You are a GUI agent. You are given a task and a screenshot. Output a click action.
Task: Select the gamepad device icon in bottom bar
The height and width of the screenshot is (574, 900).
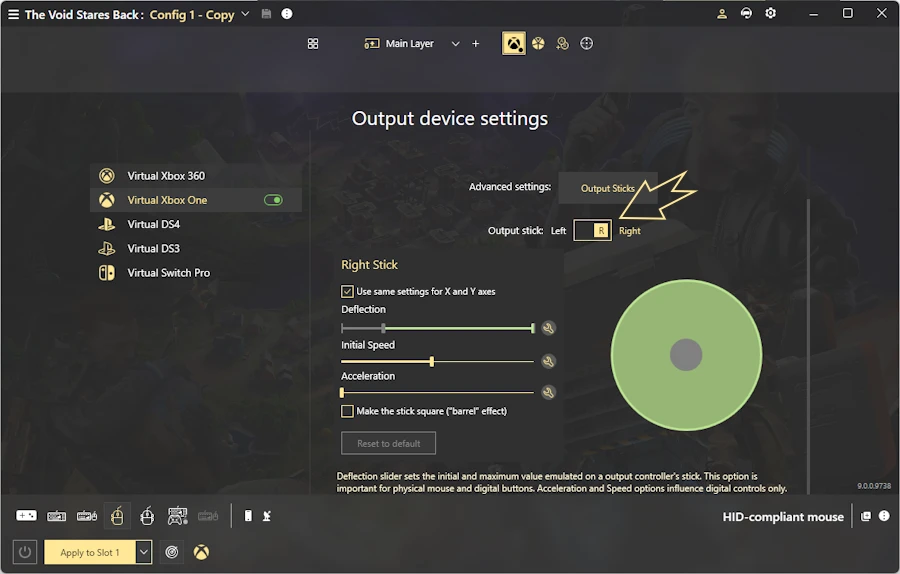(26, 515)
